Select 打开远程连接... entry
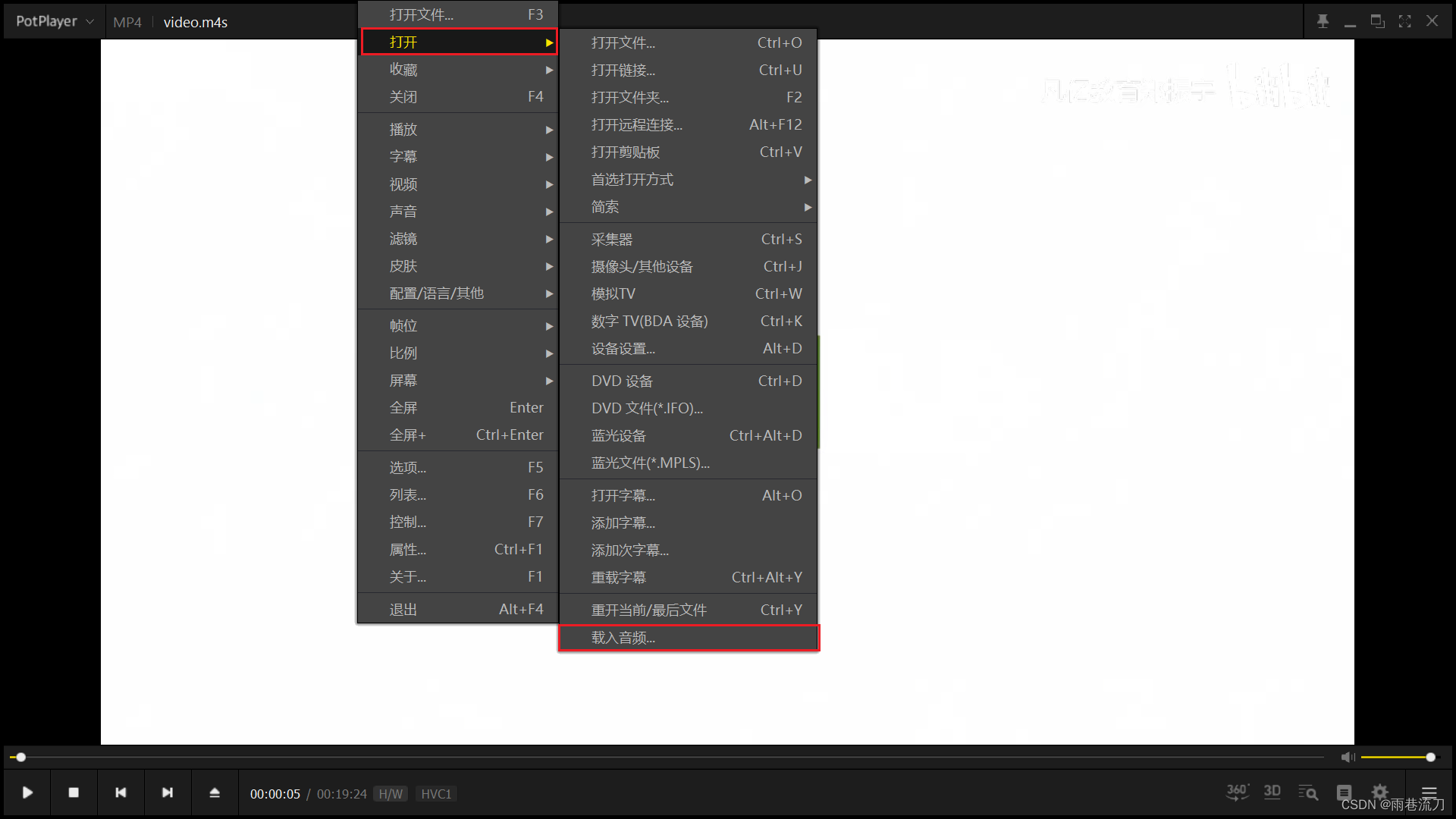The width and height of the screenshot is (1456, 819). click(x=689, y=125)
